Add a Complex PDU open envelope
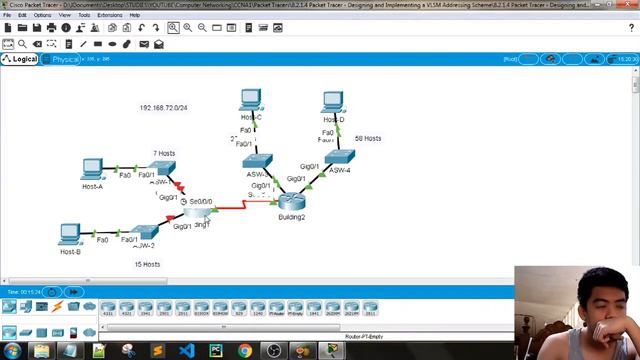This screenshot has width=640, height=360. point(159,44)
